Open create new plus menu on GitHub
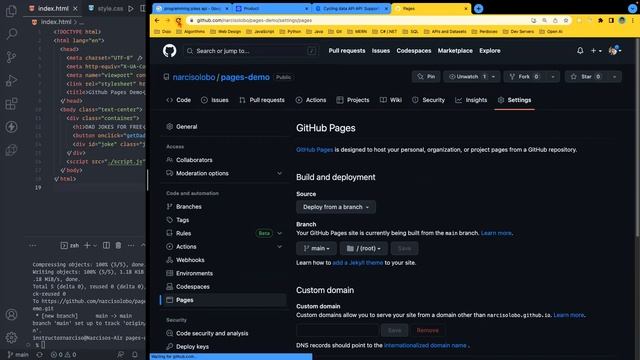The height and width of the screenshot is (360, 640). coord(596,51)
